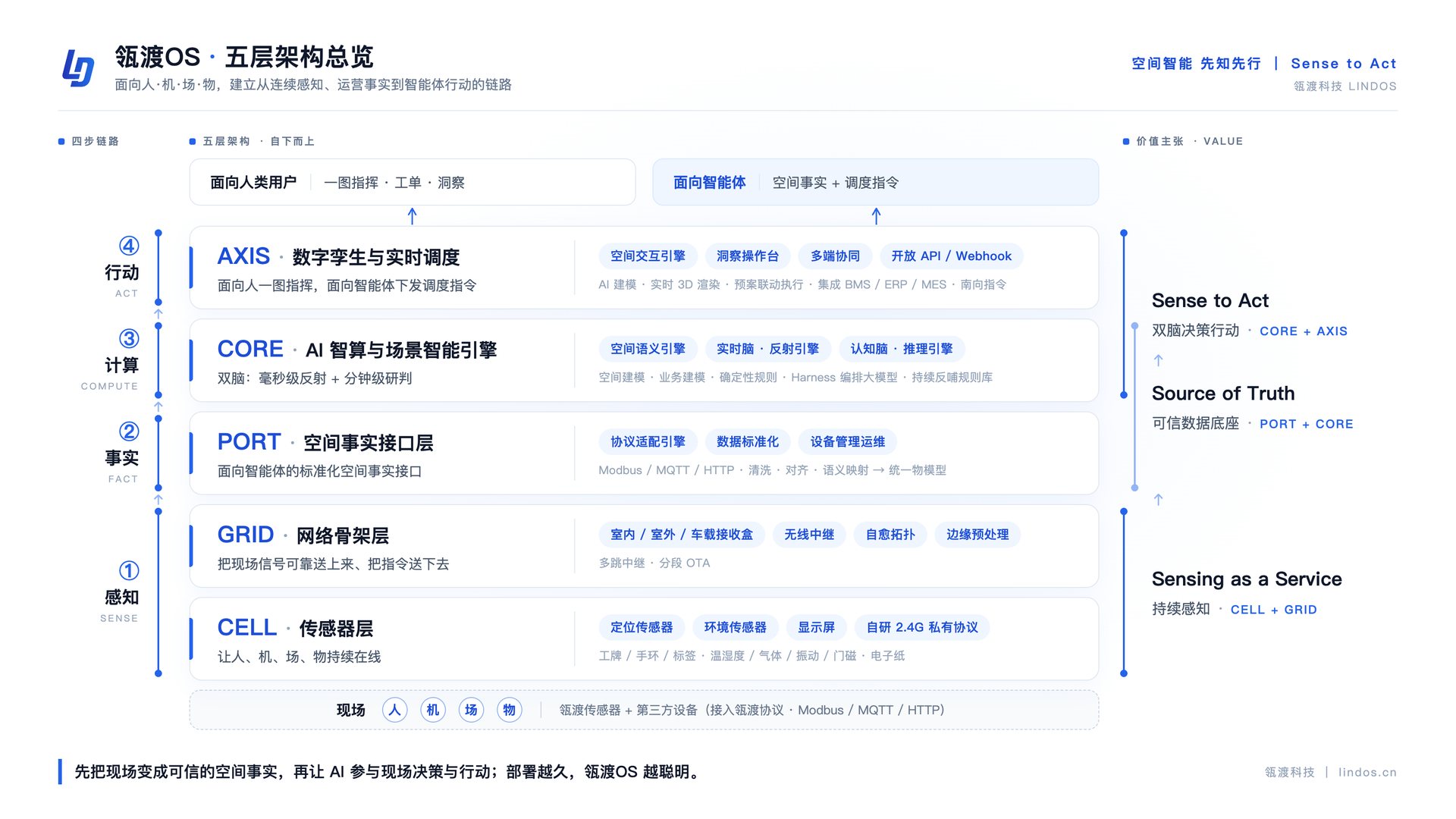Click the circled 人 icon
This screenshot has width=1456, height=819.
click(394, 710)
